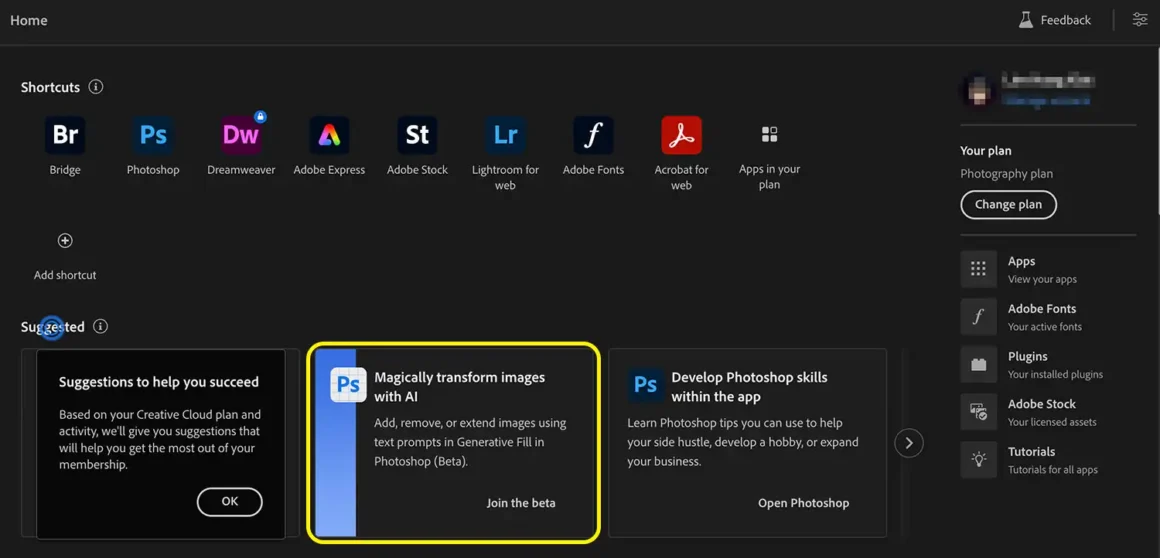
Task: Click 'Magically transform images with AI' title
Action: (x=459, y=387)
